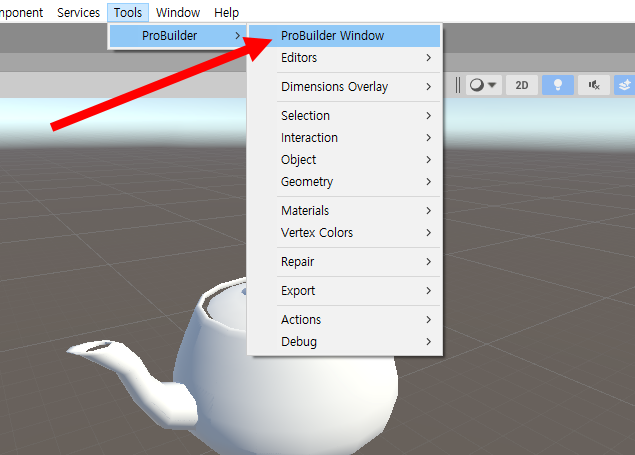Toggle scene audio mute icon

coord(594,85)
